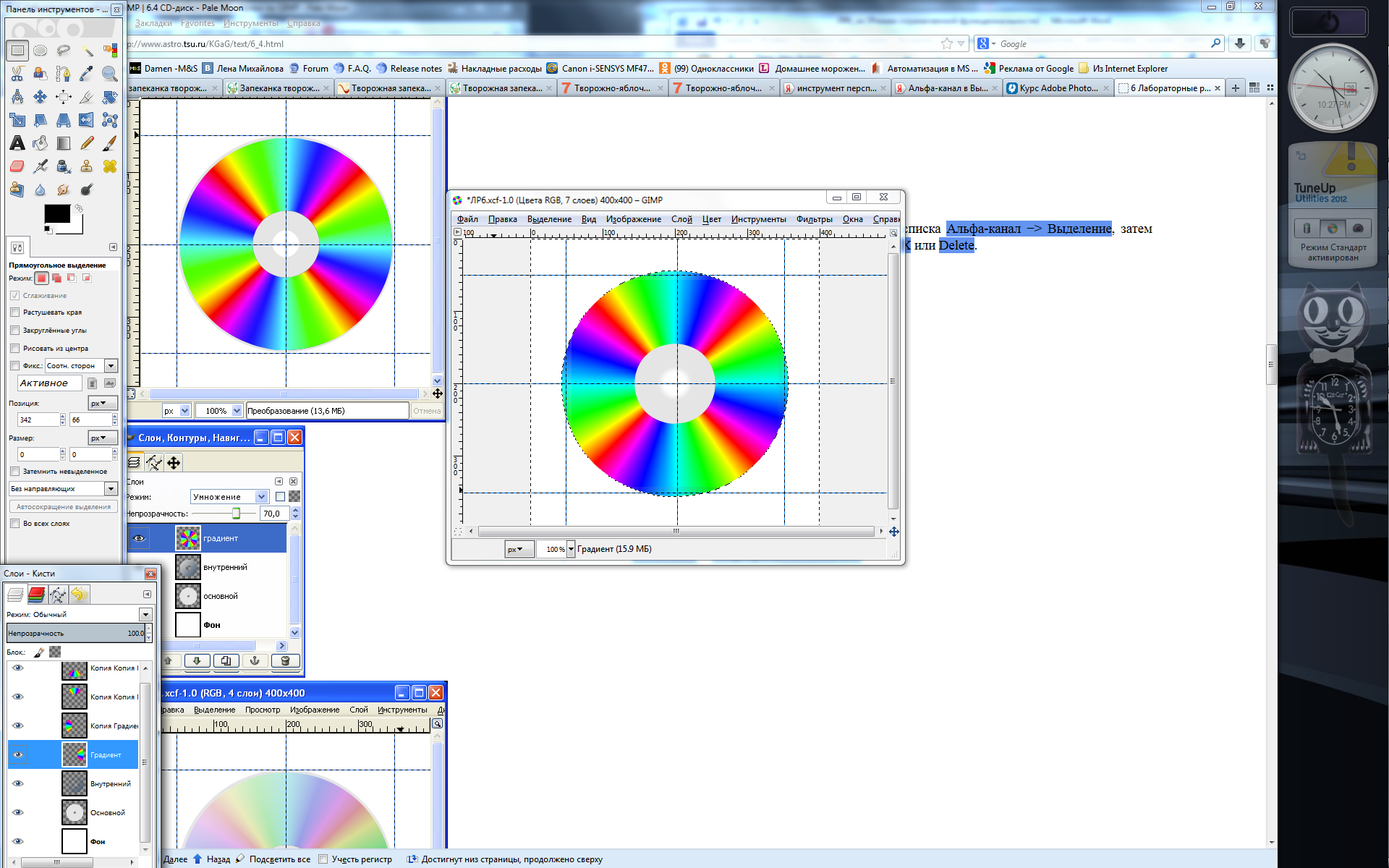
Task: Open the Умножение layer mode dropdown
Action: coord(230,497)
